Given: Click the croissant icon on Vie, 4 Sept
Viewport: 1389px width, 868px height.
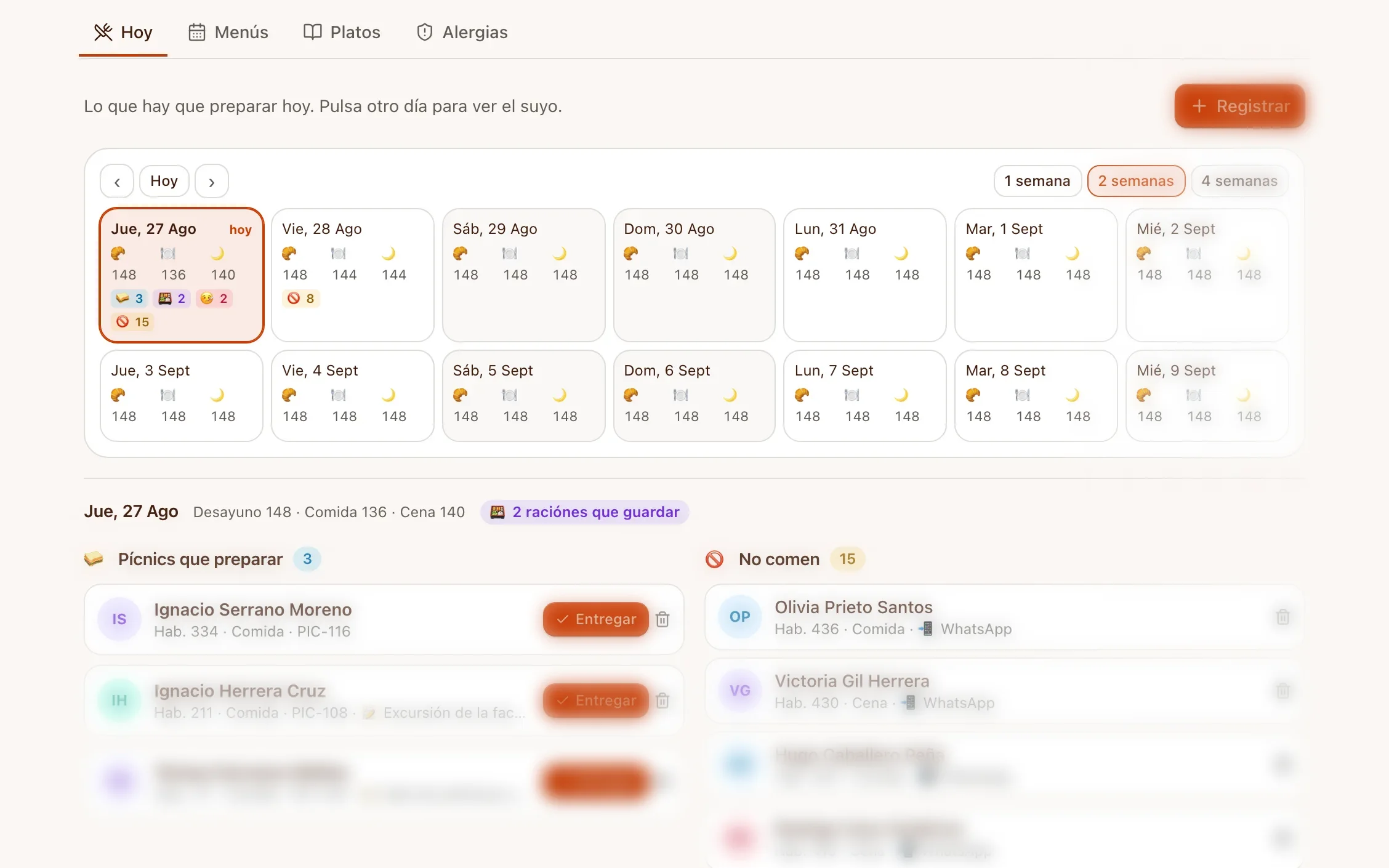Looking at the screenshot, I should (289, 395).
